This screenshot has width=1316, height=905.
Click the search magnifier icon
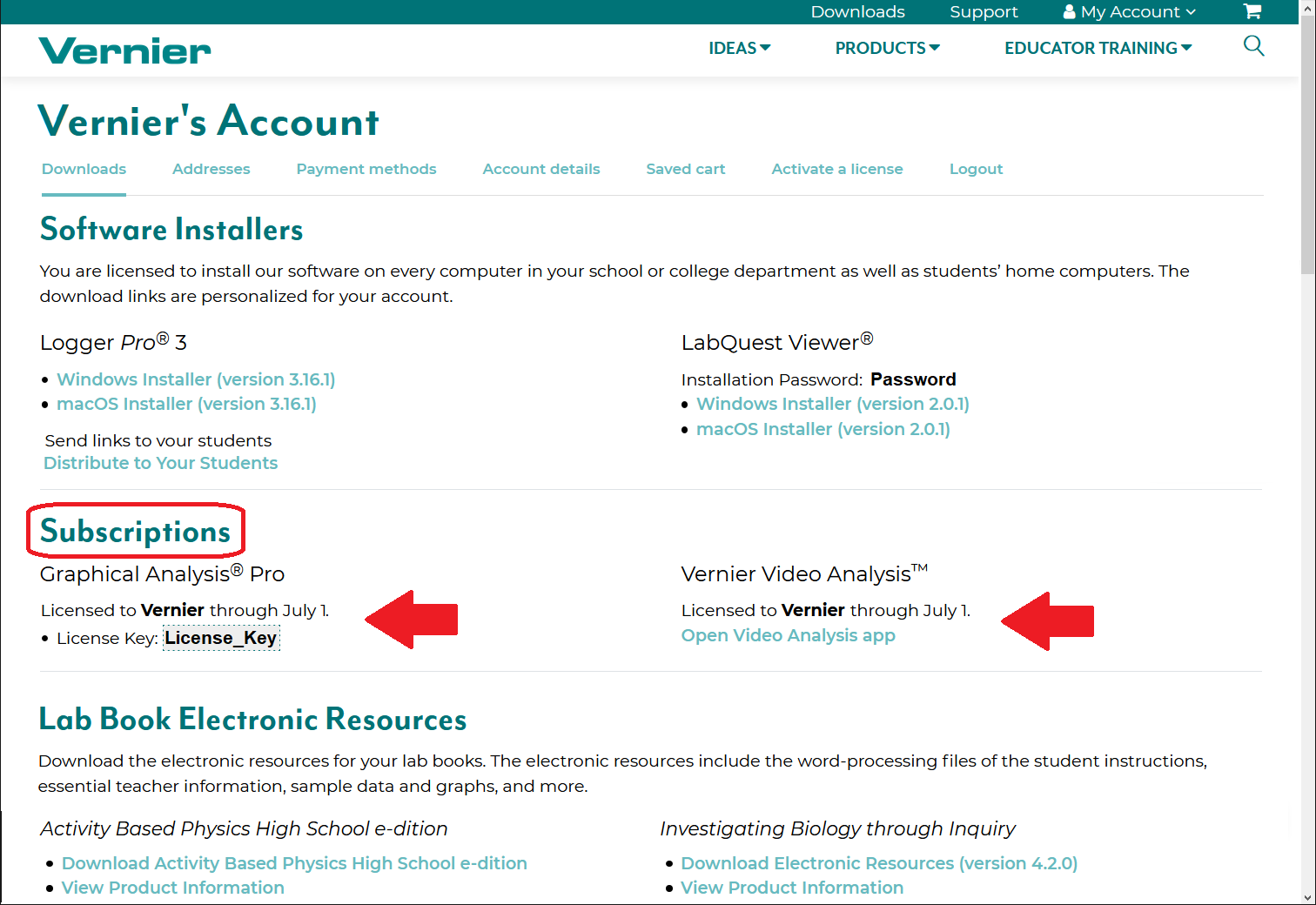(x=1253, y=46)
